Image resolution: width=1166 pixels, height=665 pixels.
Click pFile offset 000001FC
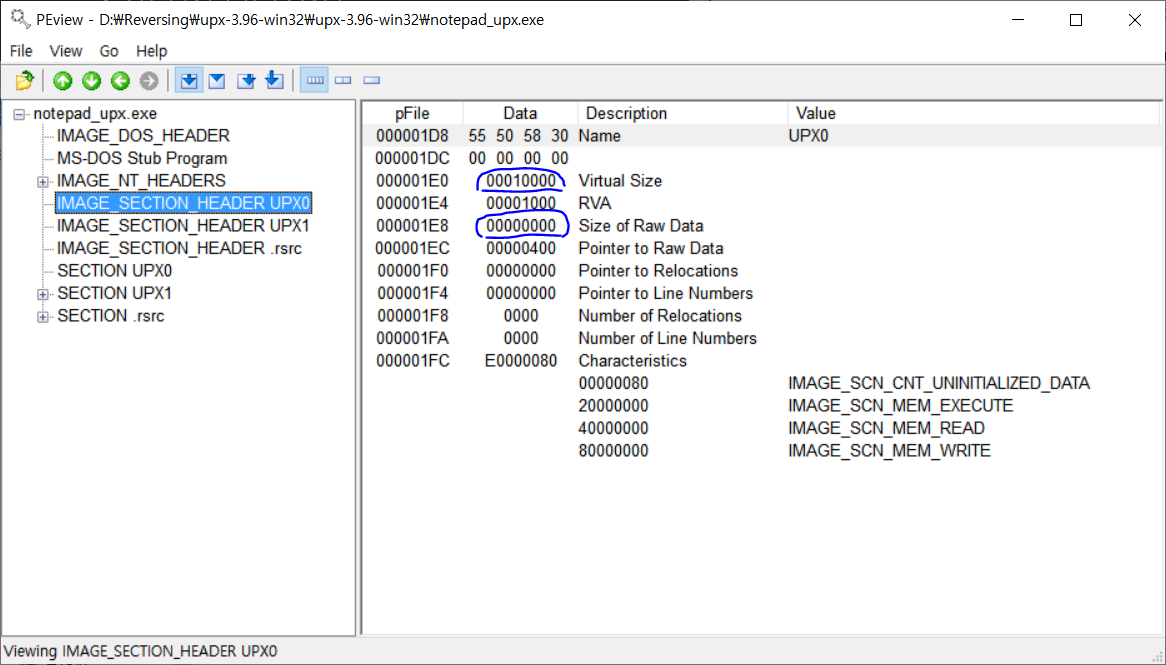click(412, 361)
